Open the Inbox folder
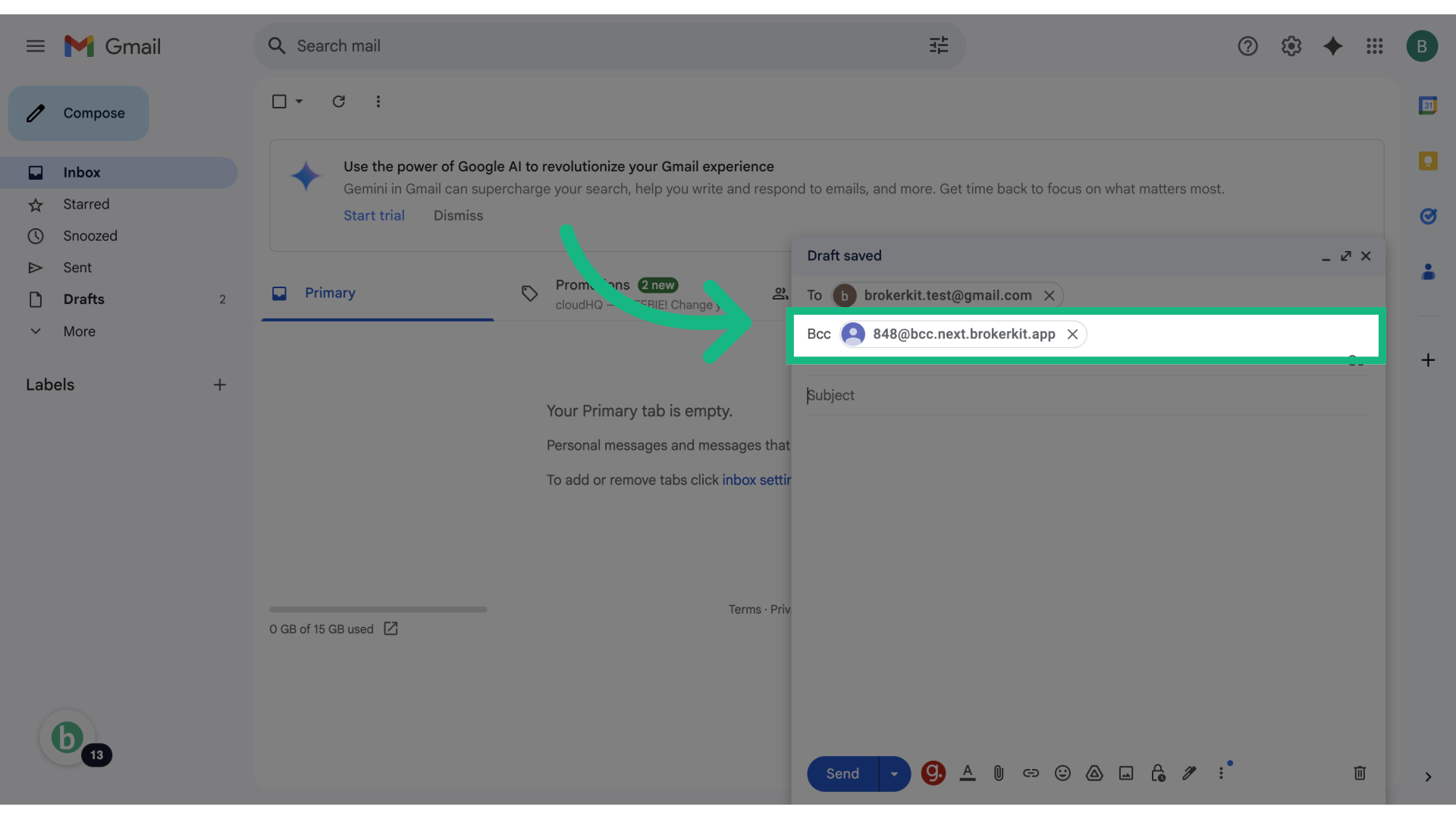The height and width of the screenshot is (819, 1456). point(119,173)
